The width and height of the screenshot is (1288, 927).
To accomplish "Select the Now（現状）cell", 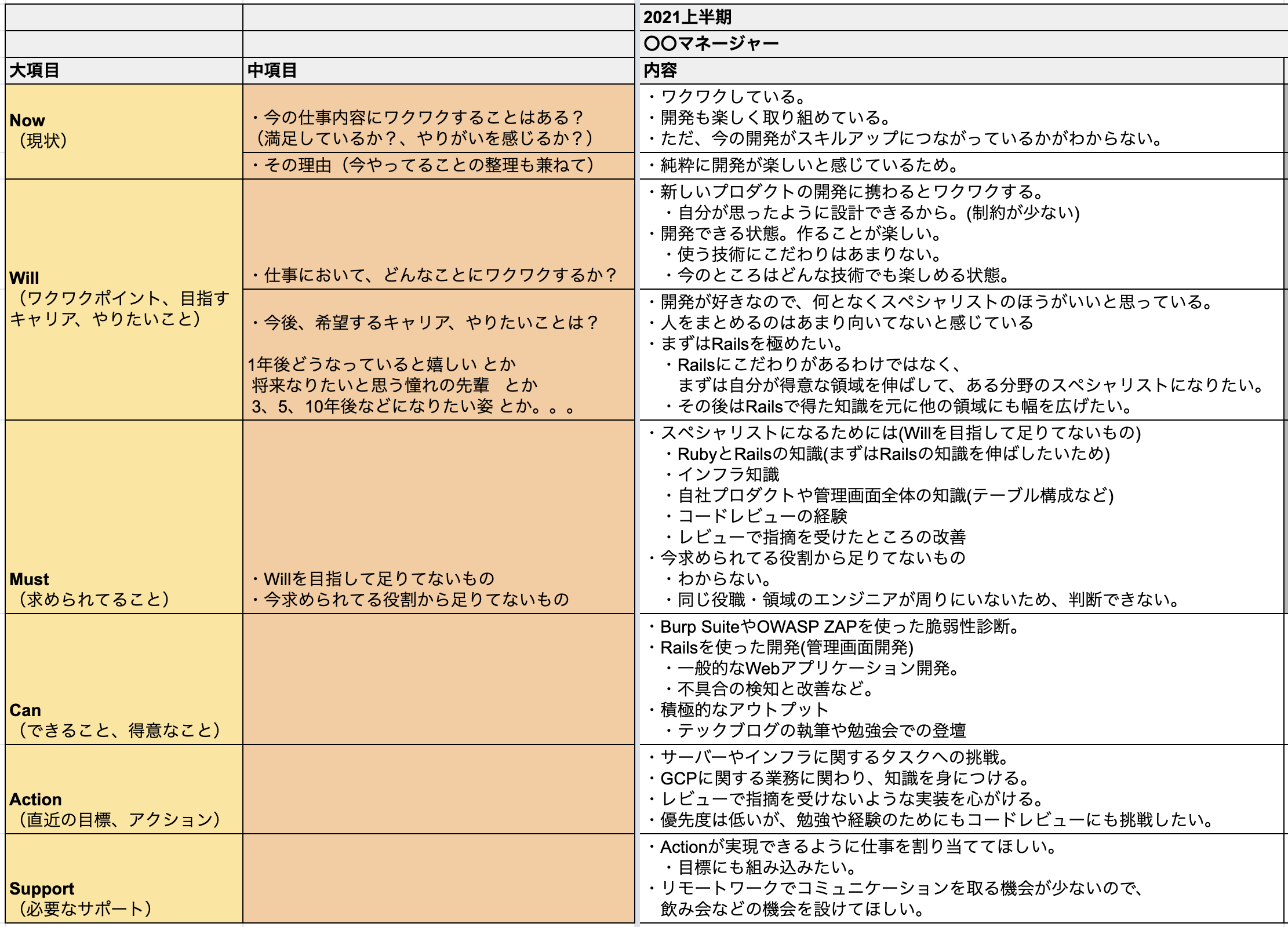I will pos(123,131).
